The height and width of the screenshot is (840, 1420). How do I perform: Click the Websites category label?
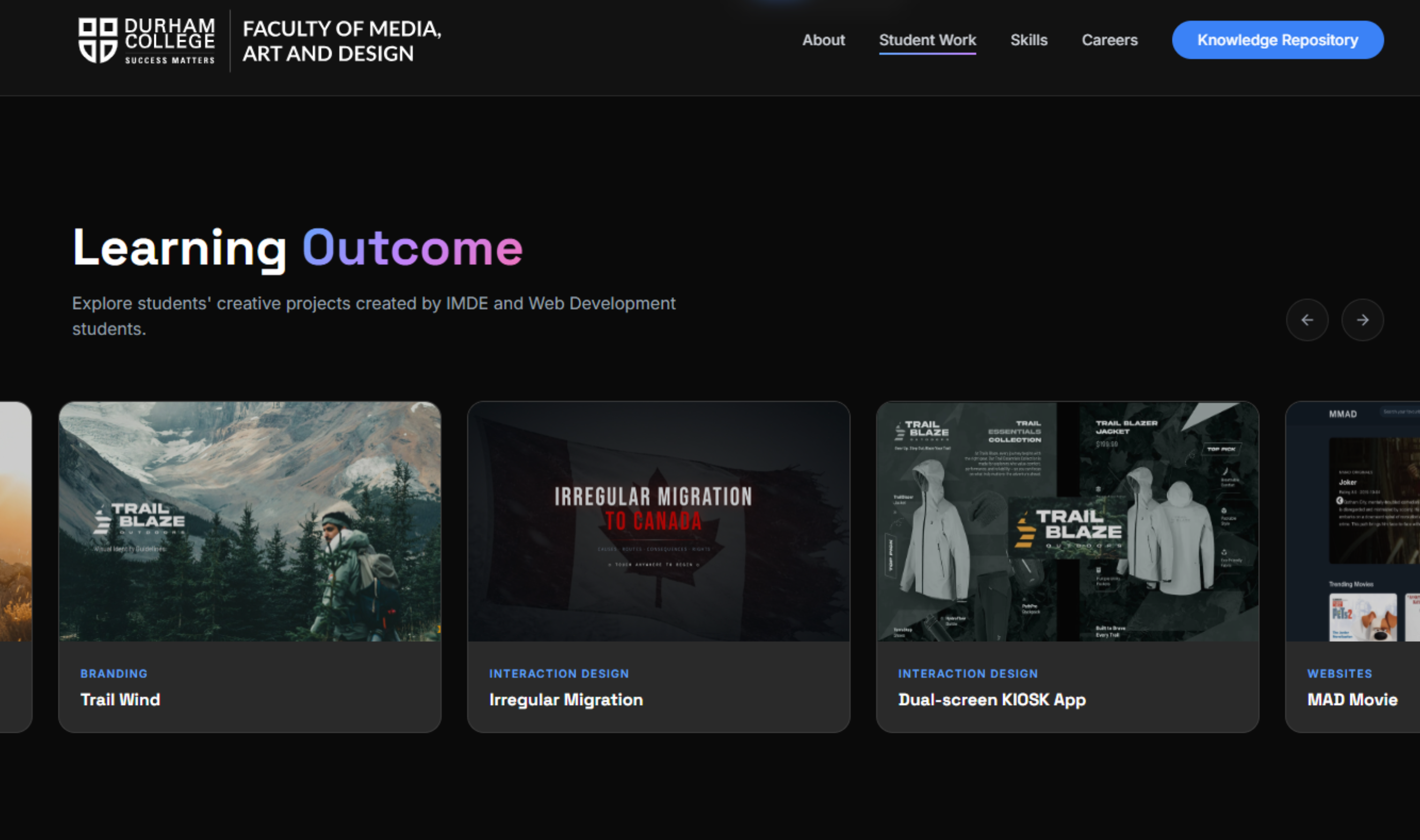(x=1340, y=673)
